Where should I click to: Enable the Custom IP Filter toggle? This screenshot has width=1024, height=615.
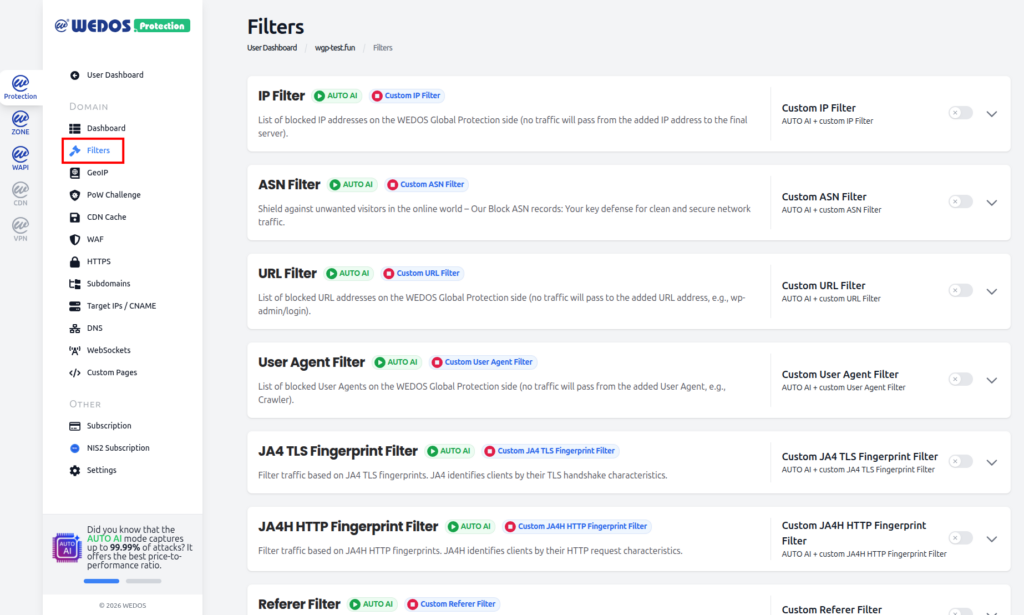[x=961, y=113]
